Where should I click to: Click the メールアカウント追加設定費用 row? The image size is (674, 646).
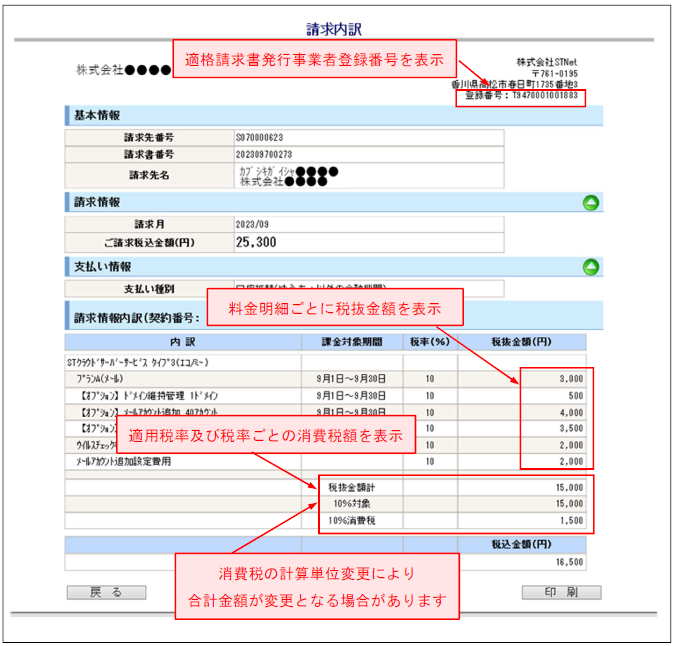pos(325,462)
